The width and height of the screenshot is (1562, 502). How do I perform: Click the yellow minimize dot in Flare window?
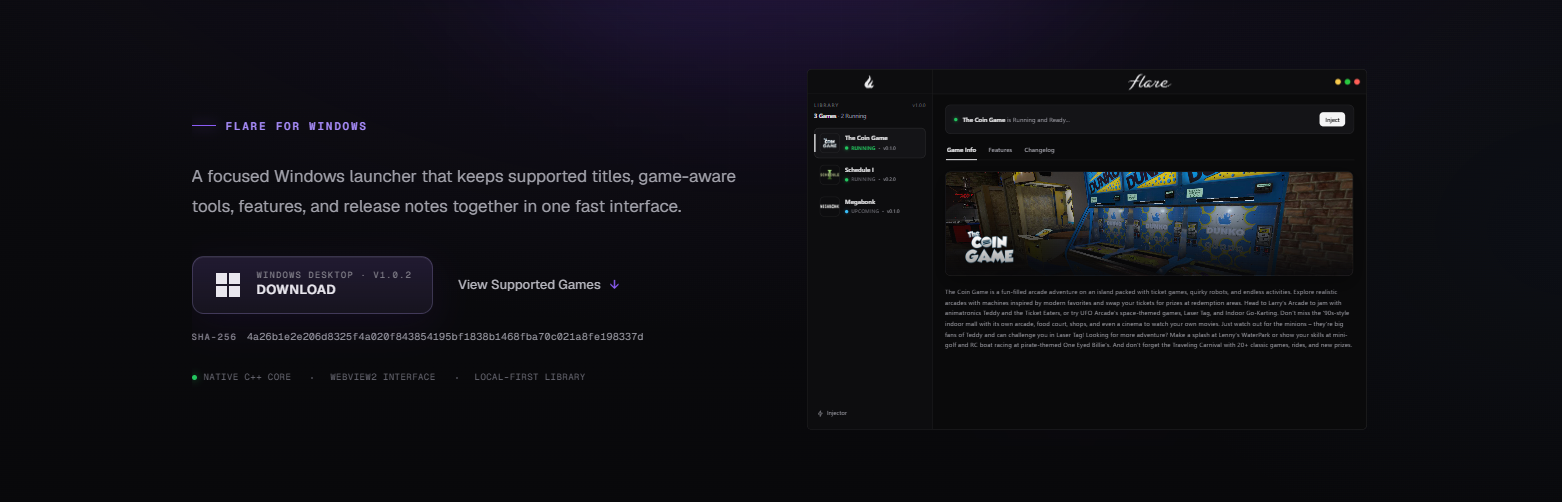(1338, 82)
